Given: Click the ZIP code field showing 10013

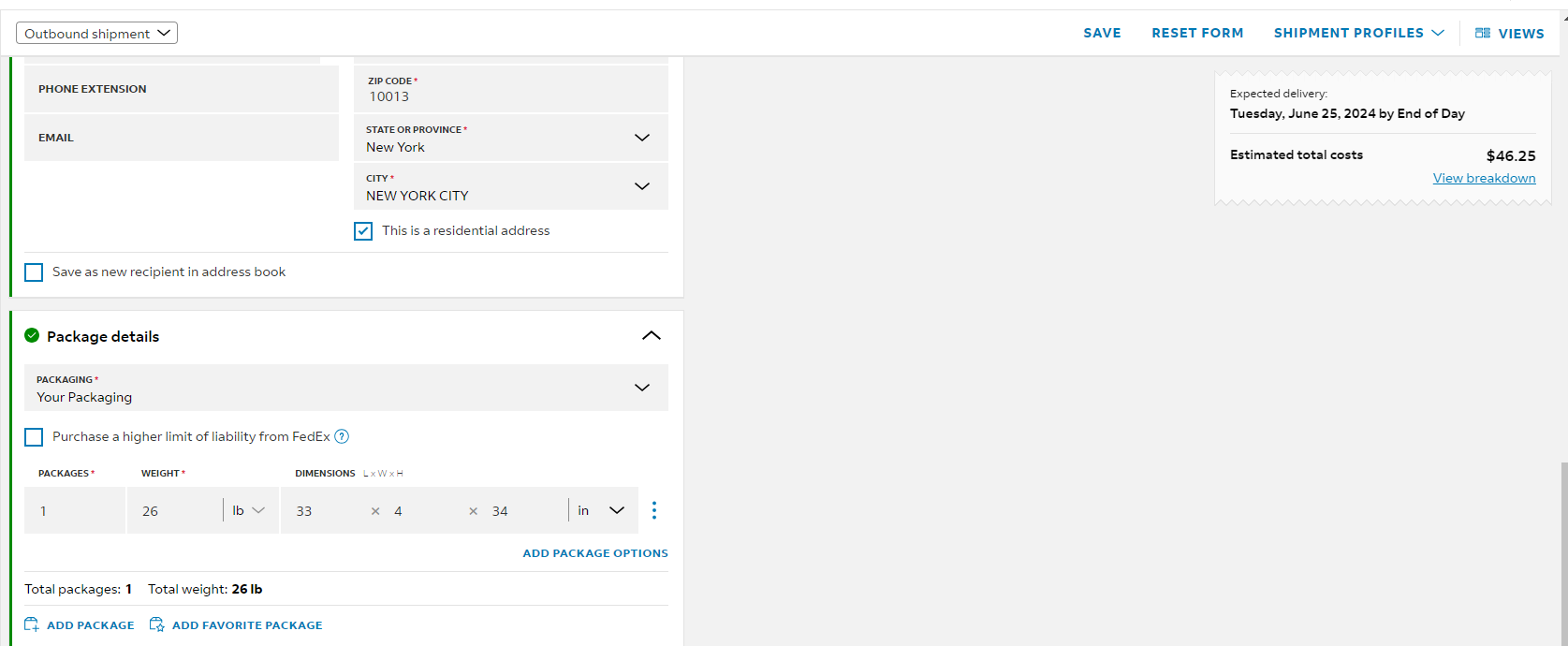Looking at the screenshot, I should point(511,89).
